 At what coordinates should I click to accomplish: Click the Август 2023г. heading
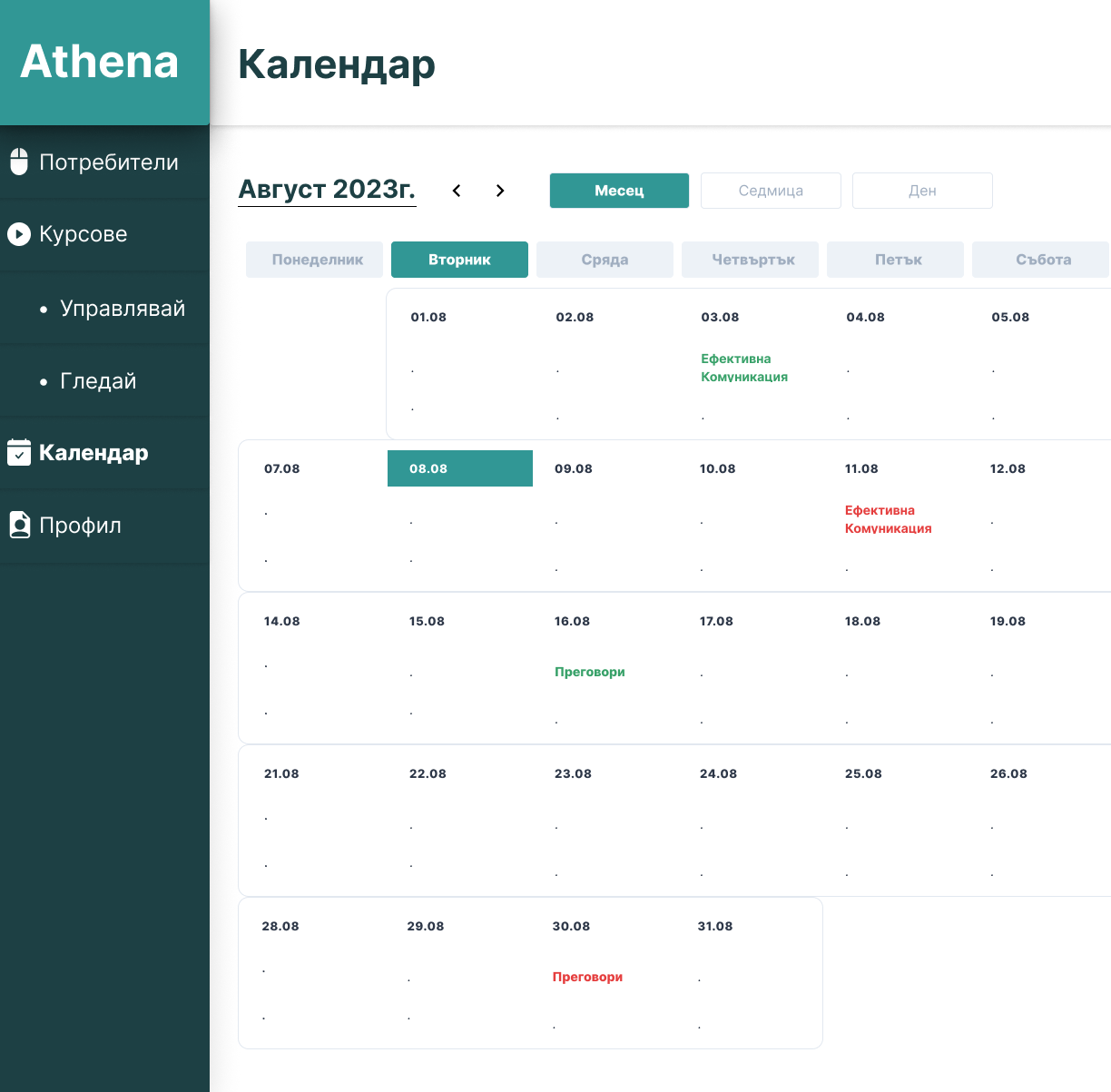(x=327, y=190)
